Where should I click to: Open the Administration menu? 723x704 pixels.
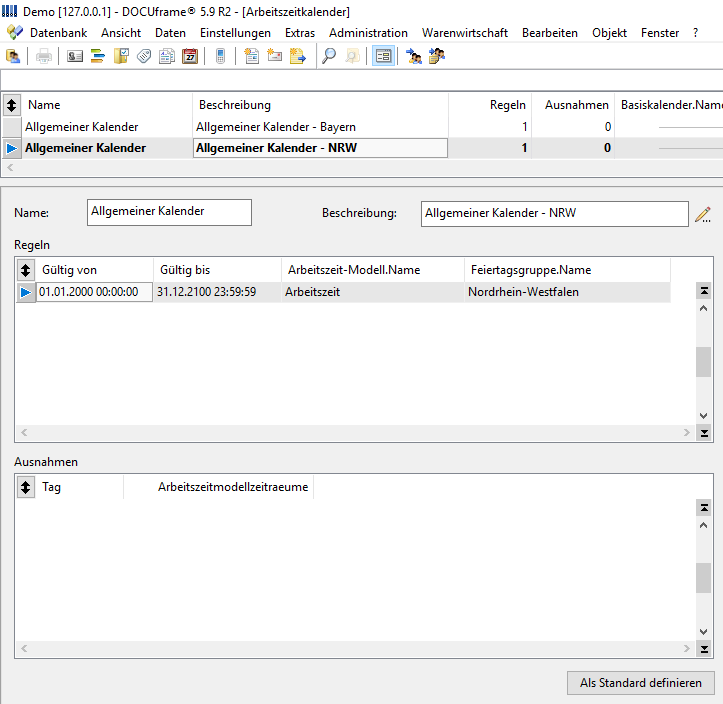pos(368,33)
